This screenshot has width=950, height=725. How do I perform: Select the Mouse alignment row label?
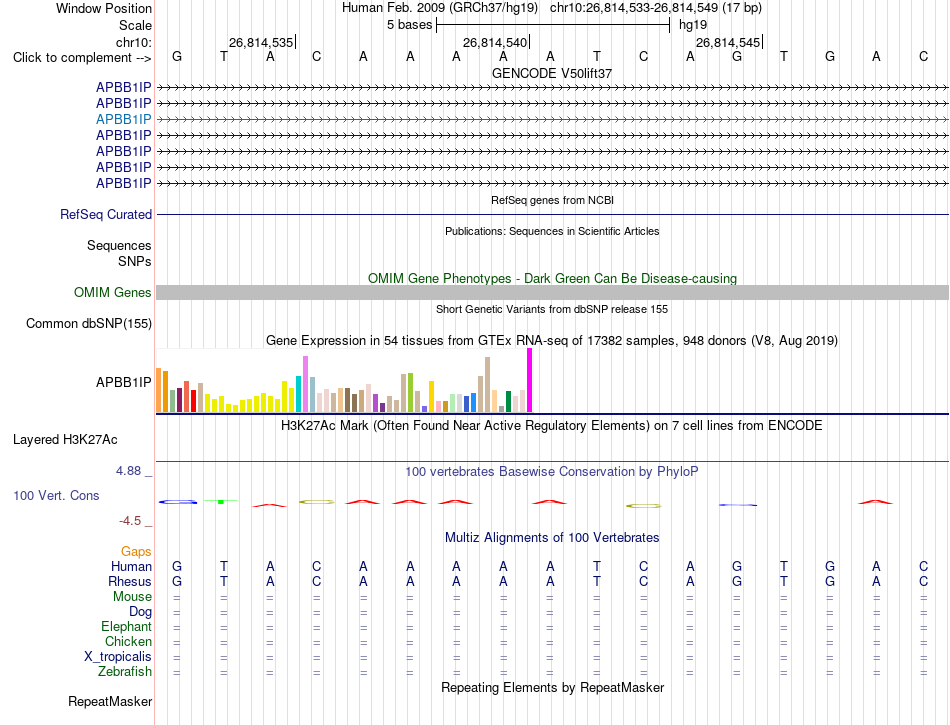[x=132, y=597]
